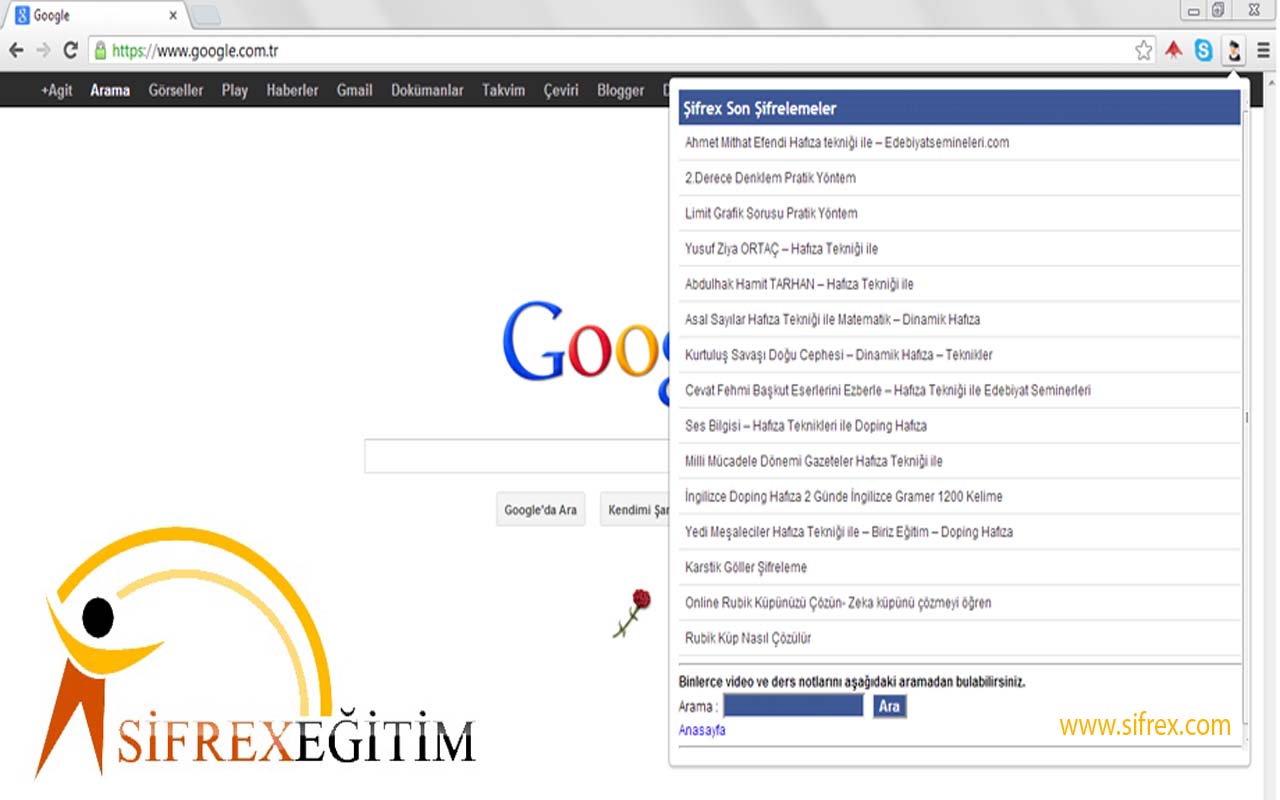Open Yedi Meşaleciler Hafıza Tekniği link
1280x800 pixels.
[849, 532]
